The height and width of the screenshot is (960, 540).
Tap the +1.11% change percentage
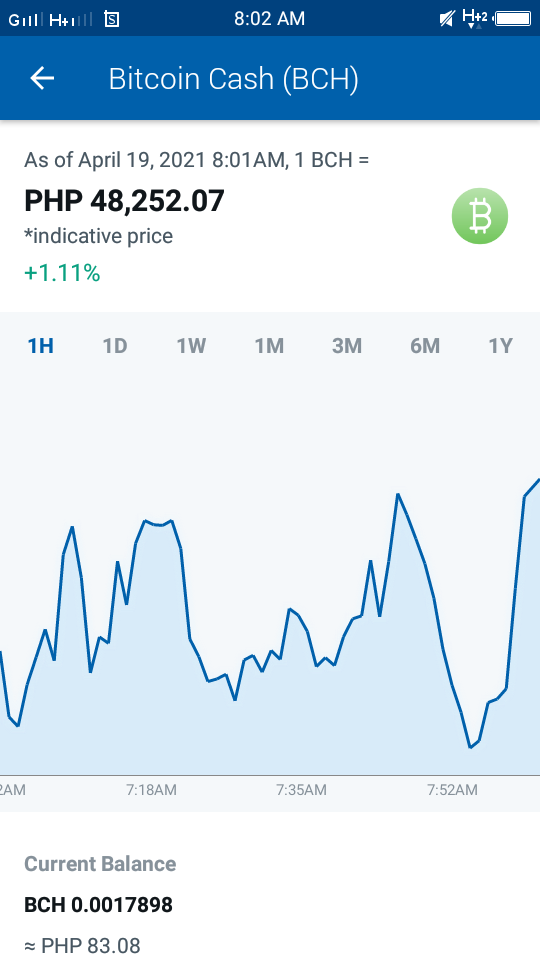(x=62, y=273)
